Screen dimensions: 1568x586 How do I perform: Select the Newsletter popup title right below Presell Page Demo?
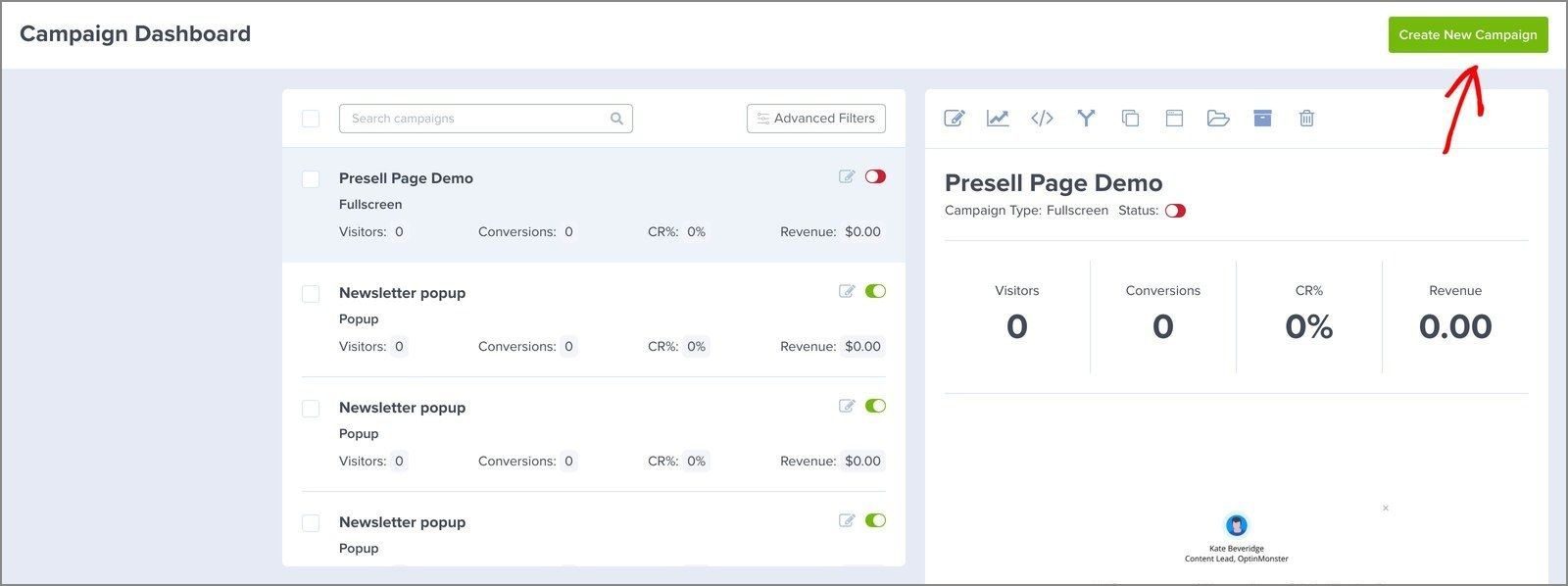point(402,293)
